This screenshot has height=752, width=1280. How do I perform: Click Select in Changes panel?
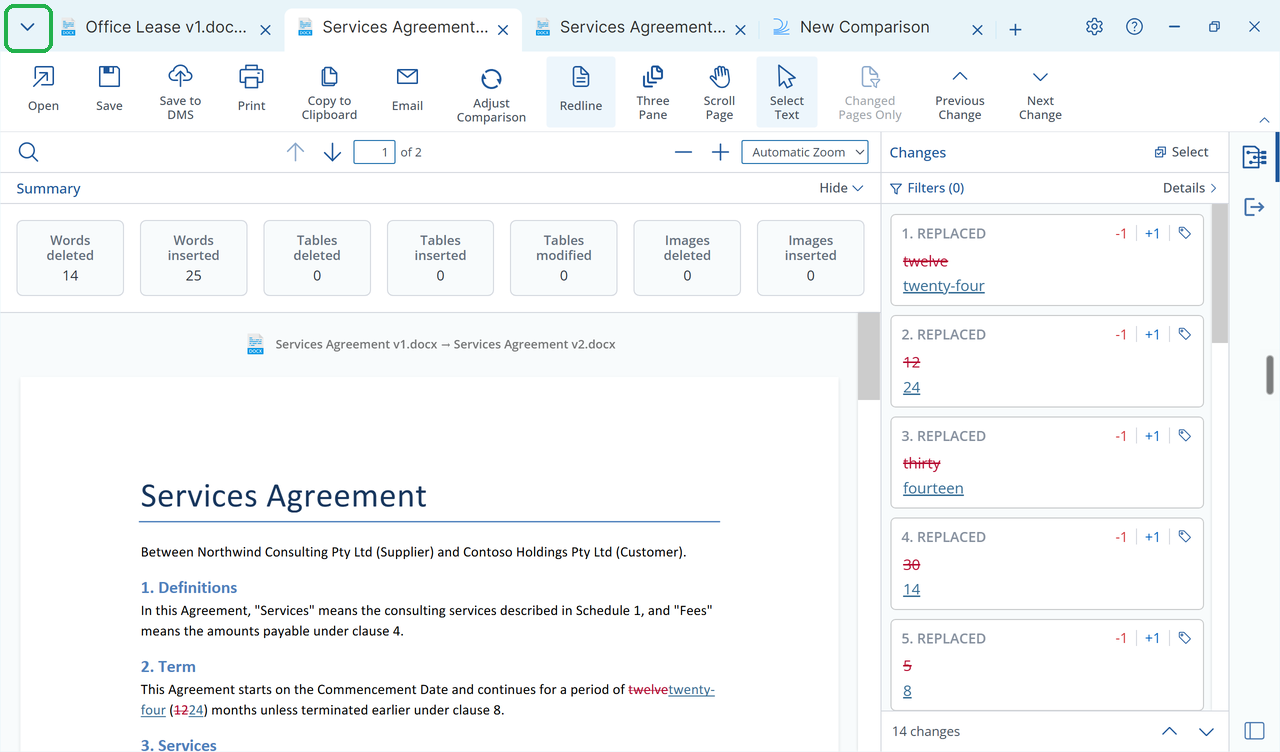click(x=1181, y=152)
